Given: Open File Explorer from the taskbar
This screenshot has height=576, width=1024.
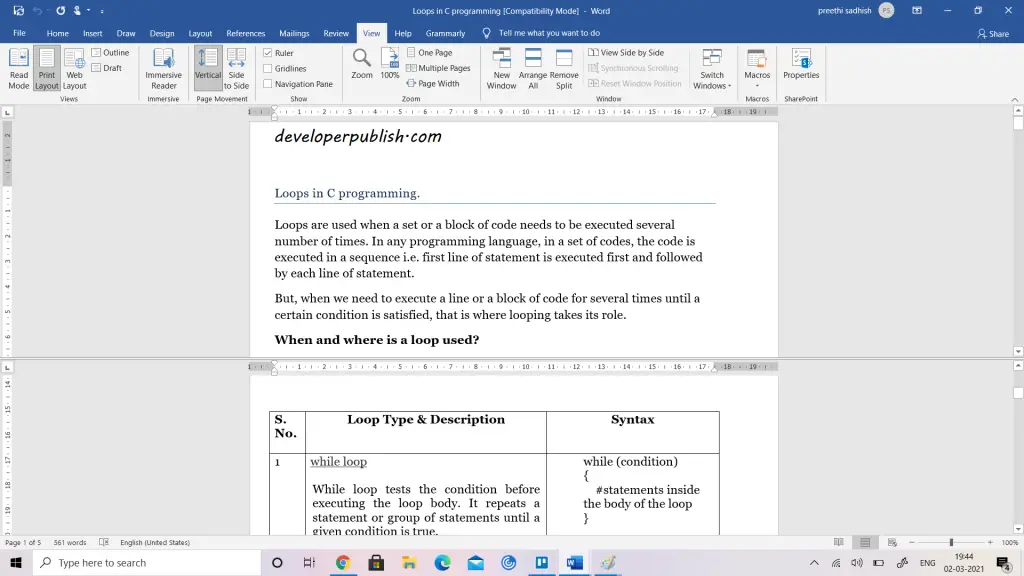Looking at the screenshot, I should [409, 562].
